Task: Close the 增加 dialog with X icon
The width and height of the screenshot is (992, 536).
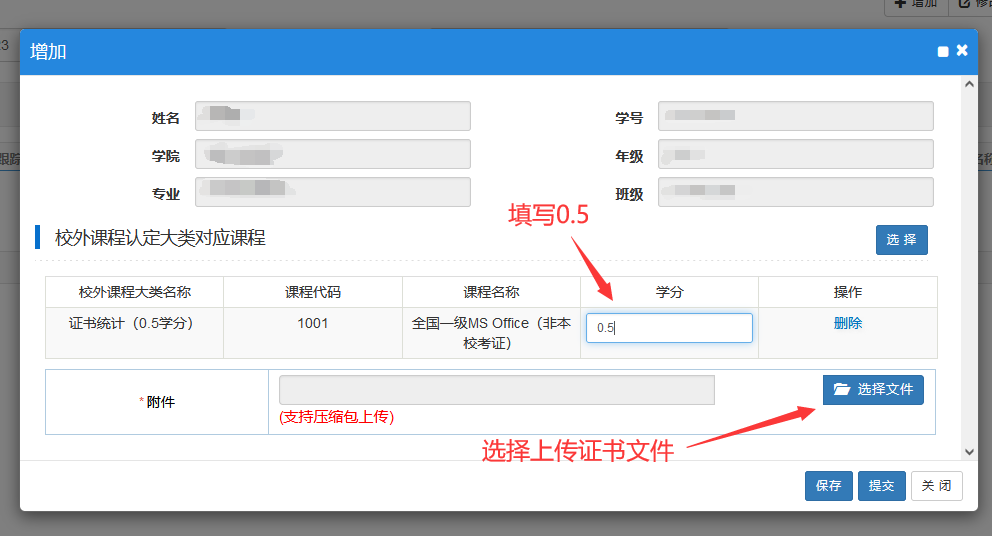Action: (x=962, y=50)
